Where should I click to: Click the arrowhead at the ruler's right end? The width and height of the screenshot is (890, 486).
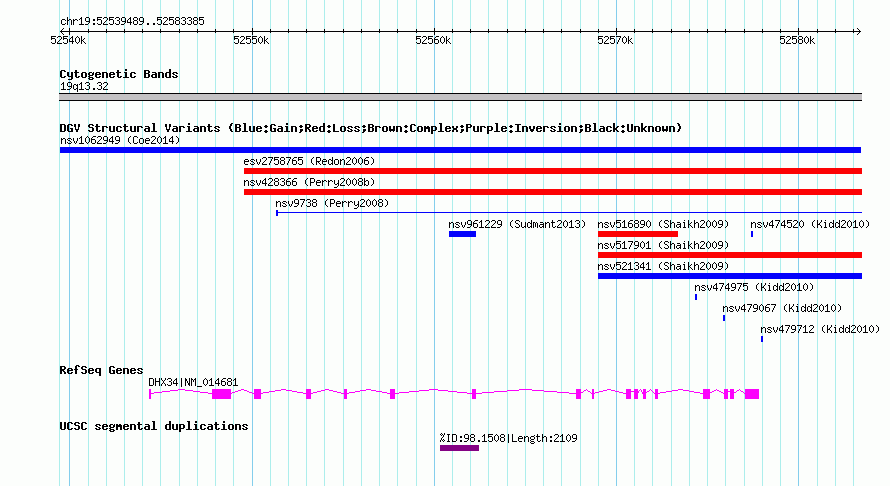pyautogui.click(x=858, y=32)
